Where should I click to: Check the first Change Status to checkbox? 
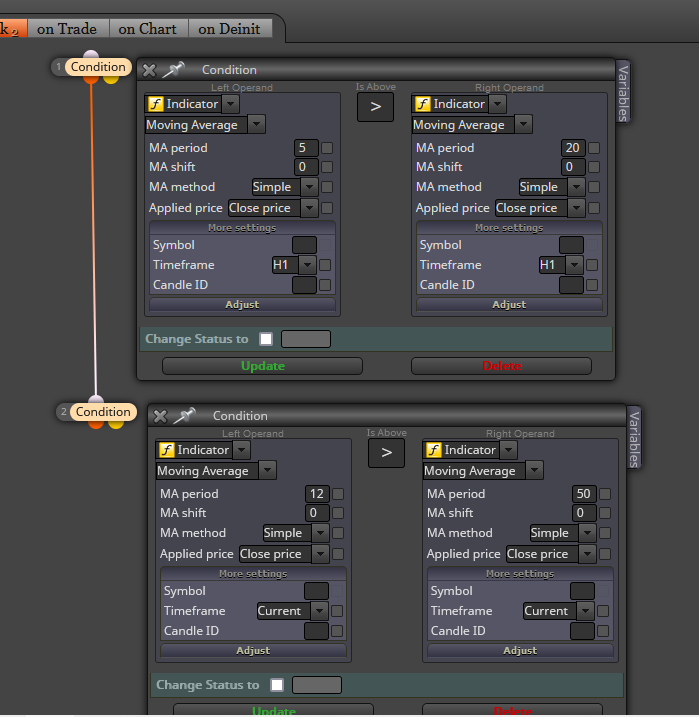(x=266, y=339)
